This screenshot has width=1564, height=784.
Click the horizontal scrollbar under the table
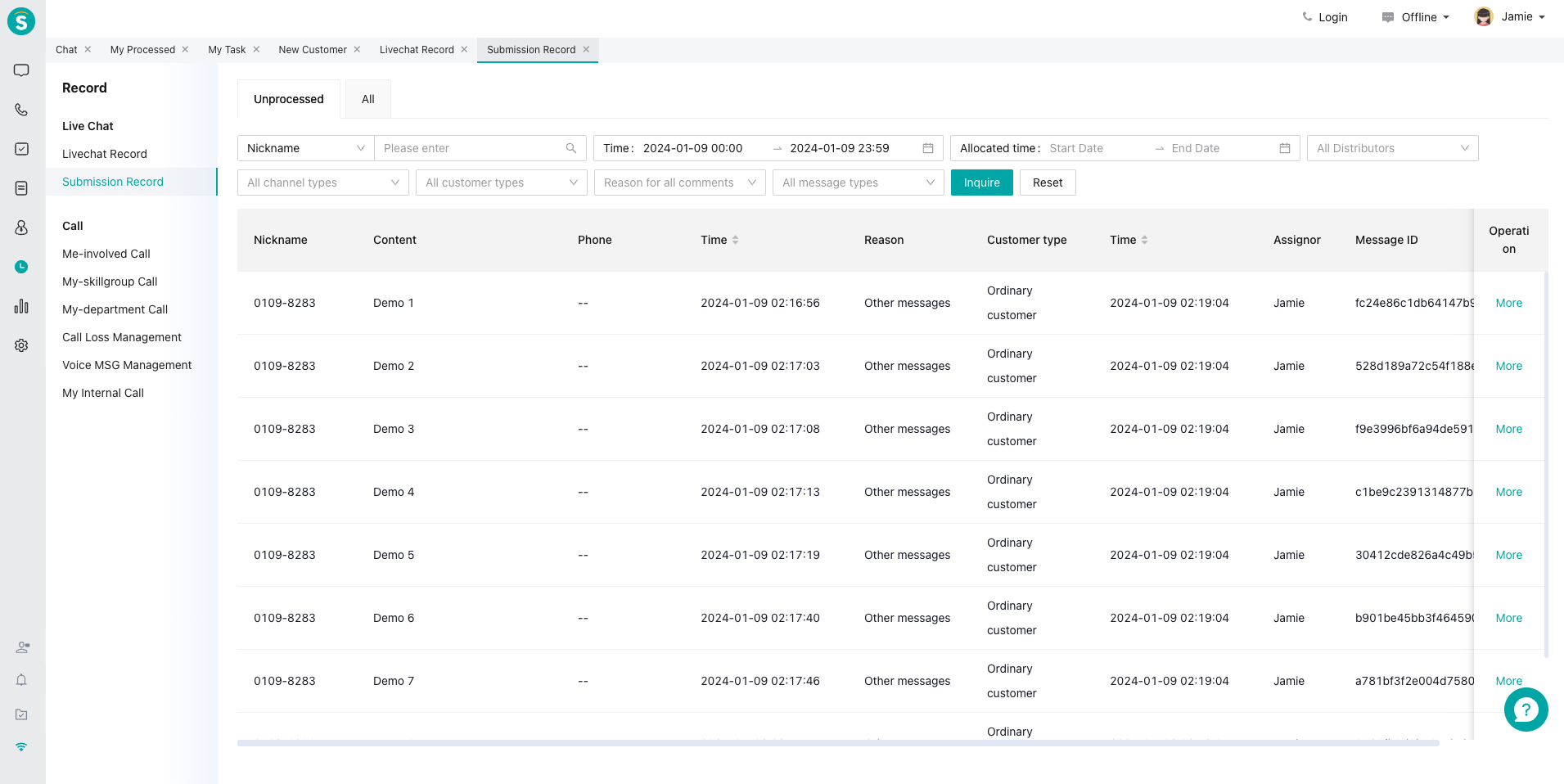[838, 743]
